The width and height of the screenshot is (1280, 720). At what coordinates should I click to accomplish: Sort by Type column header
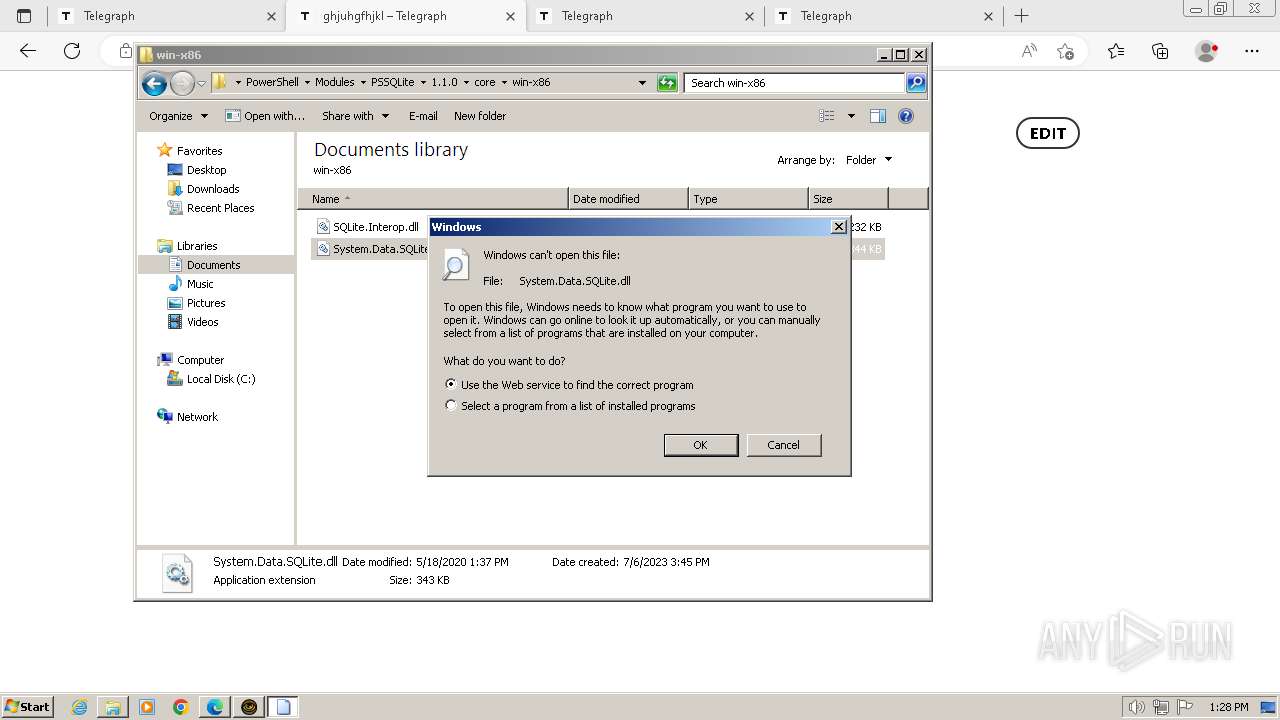click(748, 199)
